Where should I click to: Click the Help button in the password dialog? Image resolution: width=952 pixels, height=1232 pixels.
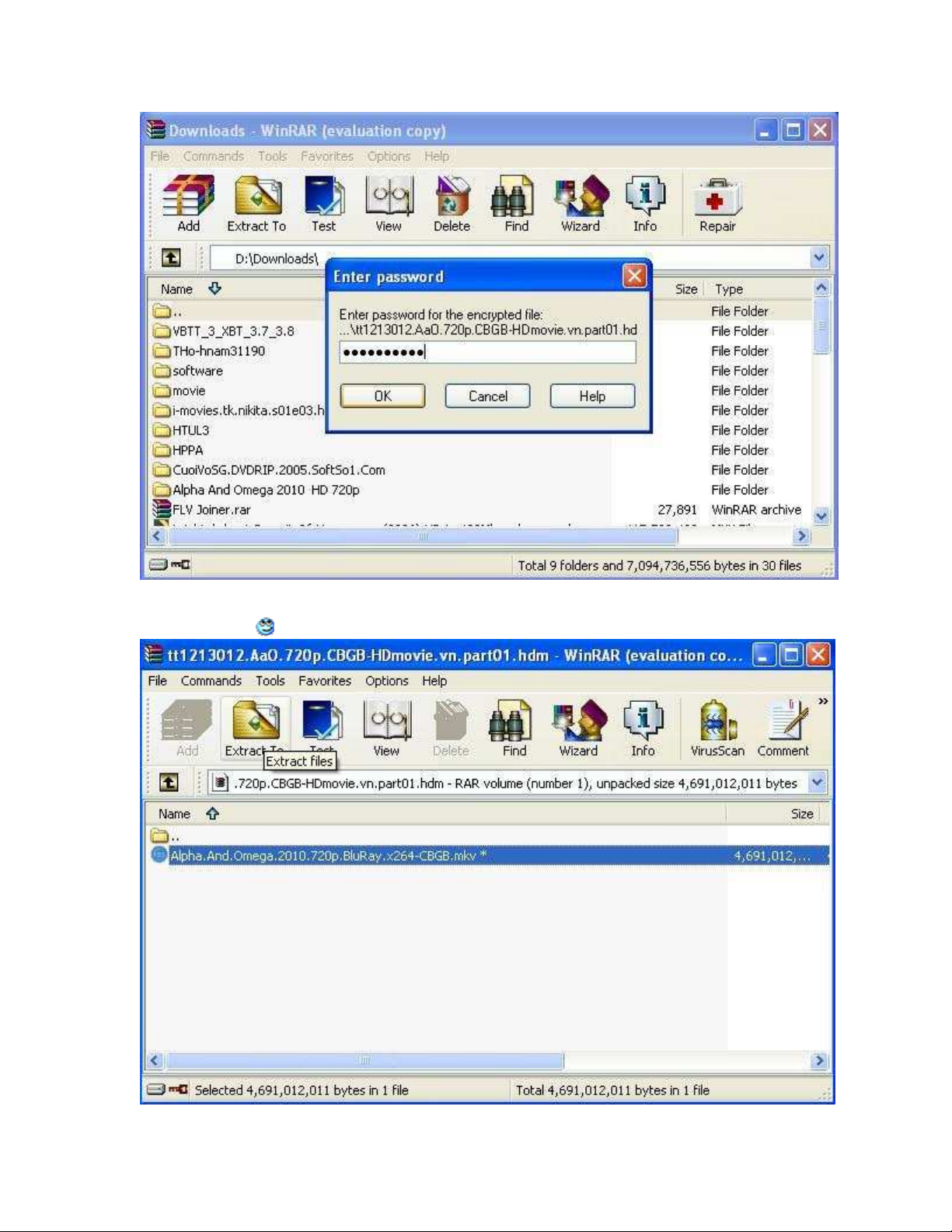(x=592, y=396)
